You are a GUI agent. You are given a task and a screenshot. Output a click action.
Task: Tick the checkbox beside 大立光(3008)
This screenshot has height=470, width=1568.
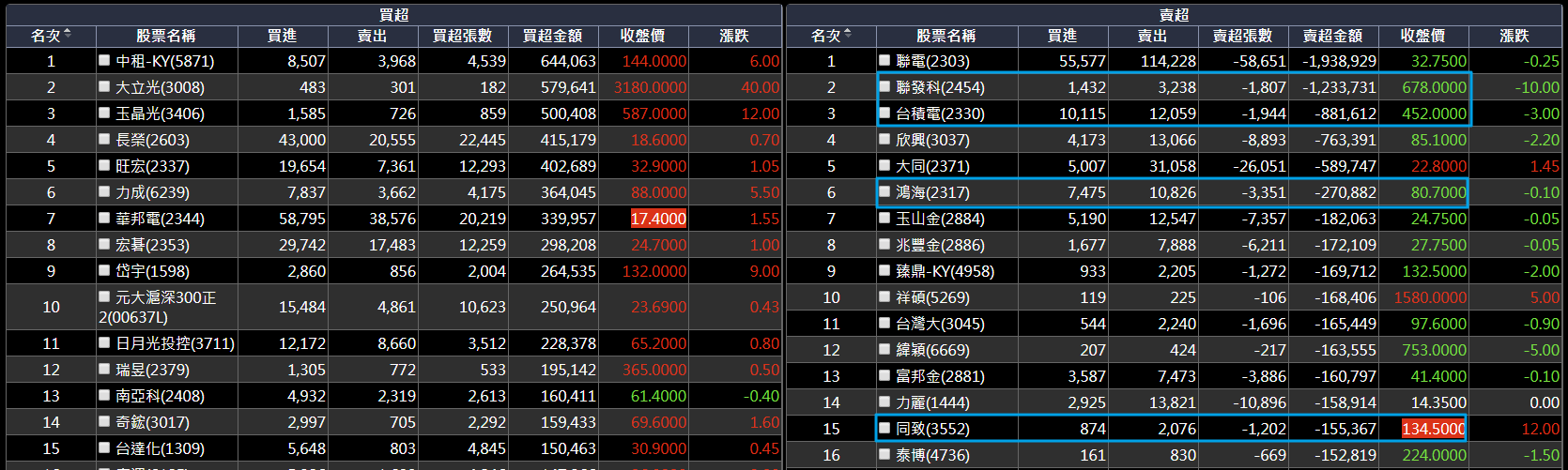pyautogui.click(x=104, y=86)
